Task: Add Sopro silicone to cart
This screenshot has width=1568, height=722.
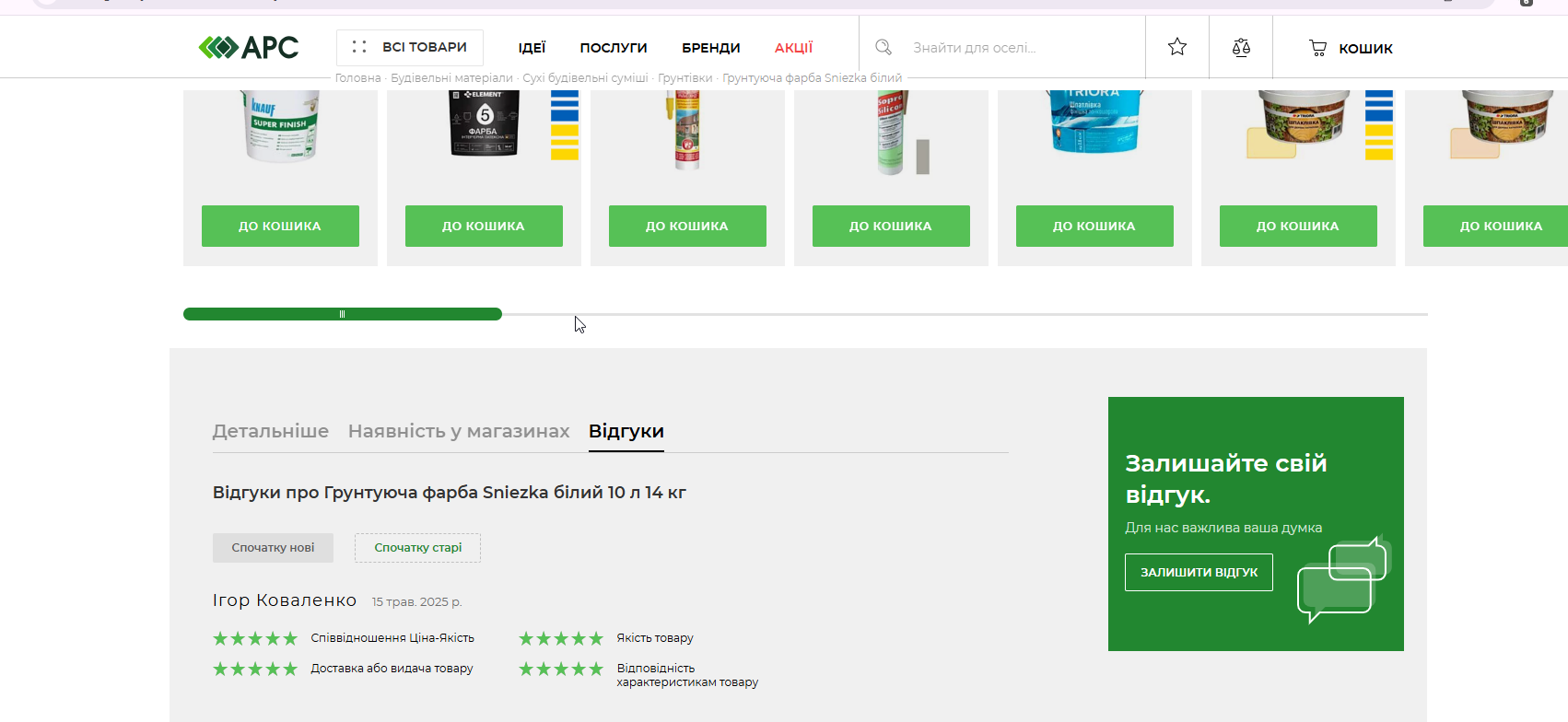Action: click(x=891, y=226)
